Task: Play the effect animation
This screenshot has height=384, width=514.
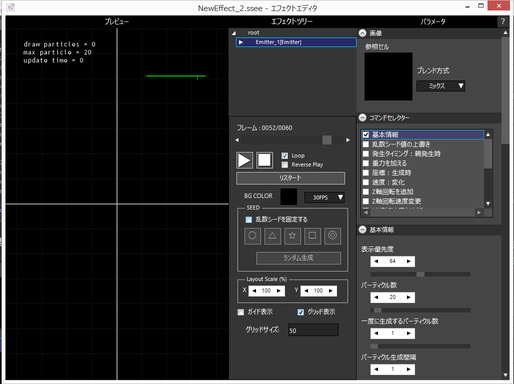Action: [245, 160]
